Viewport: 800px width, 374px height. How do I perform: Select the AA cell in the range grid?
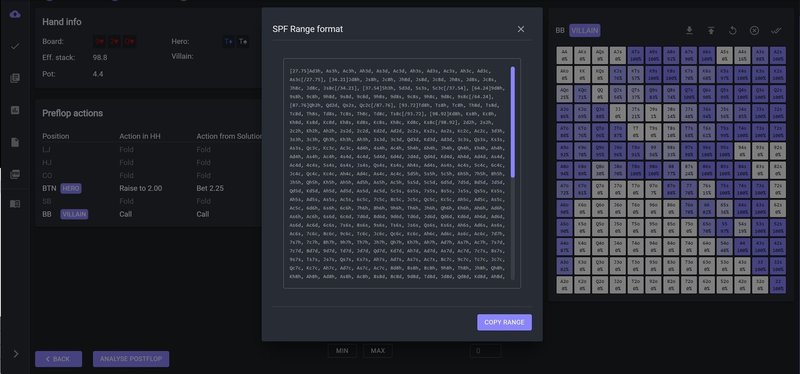(564, 55)
